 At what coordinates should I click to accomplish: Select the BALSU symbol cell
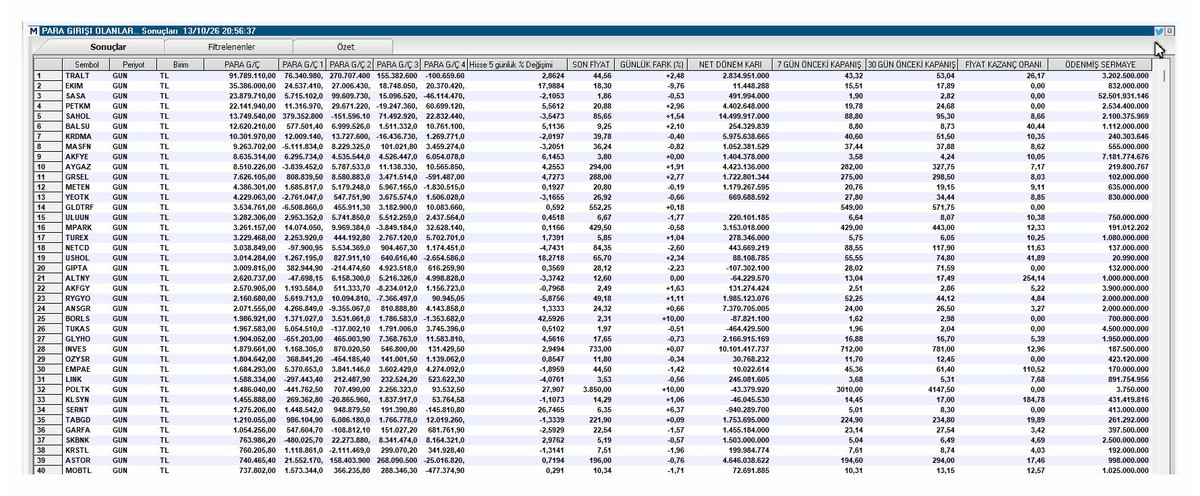86,126
